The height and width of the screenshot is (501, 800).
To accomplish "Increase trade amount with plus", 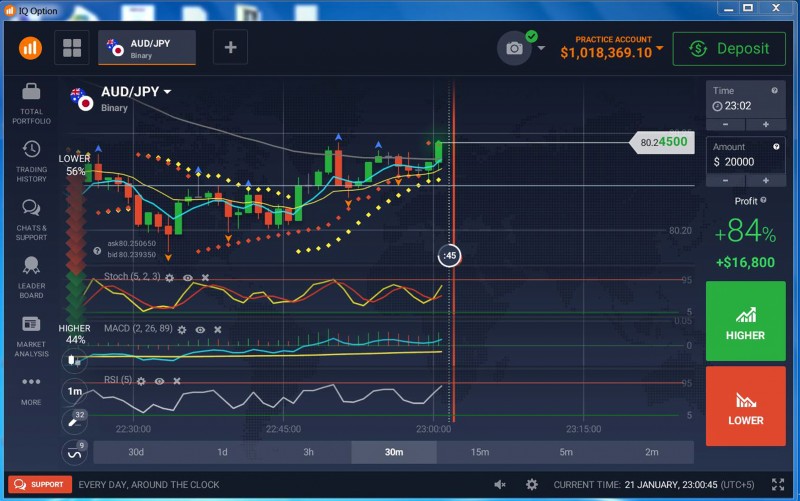I will tap(765, 181).
